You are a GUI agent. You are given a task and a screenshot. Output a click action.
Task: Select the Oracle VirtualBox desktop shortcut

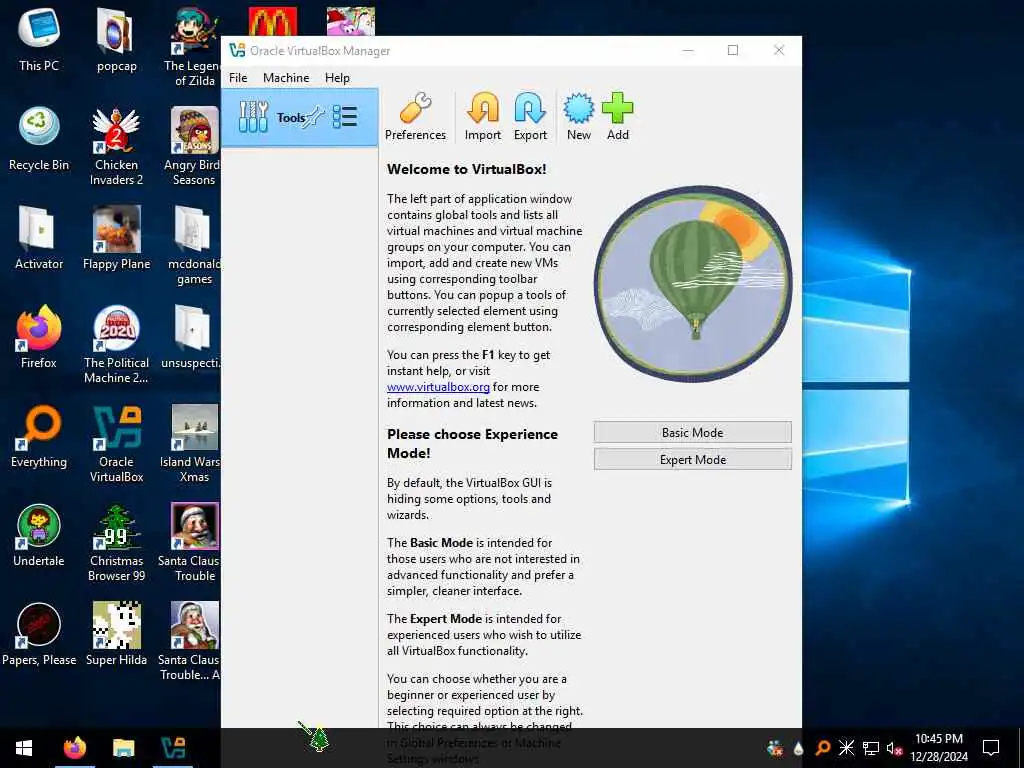coord(116,443)
